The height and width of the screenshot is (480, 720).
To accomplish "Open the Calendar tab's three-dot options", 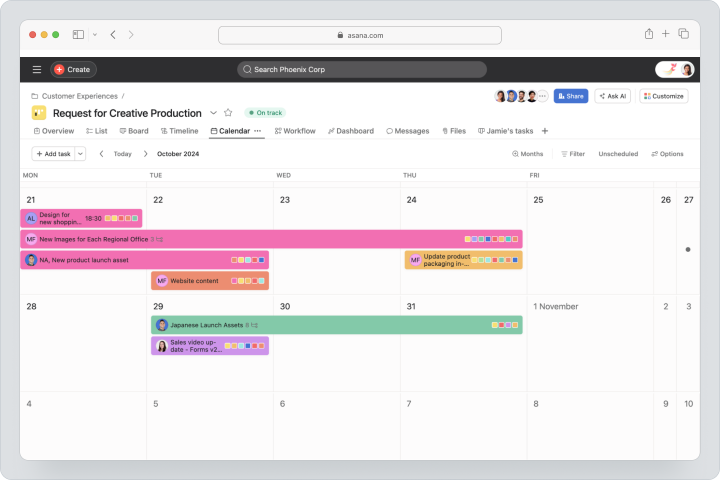I will pos(258,131).
